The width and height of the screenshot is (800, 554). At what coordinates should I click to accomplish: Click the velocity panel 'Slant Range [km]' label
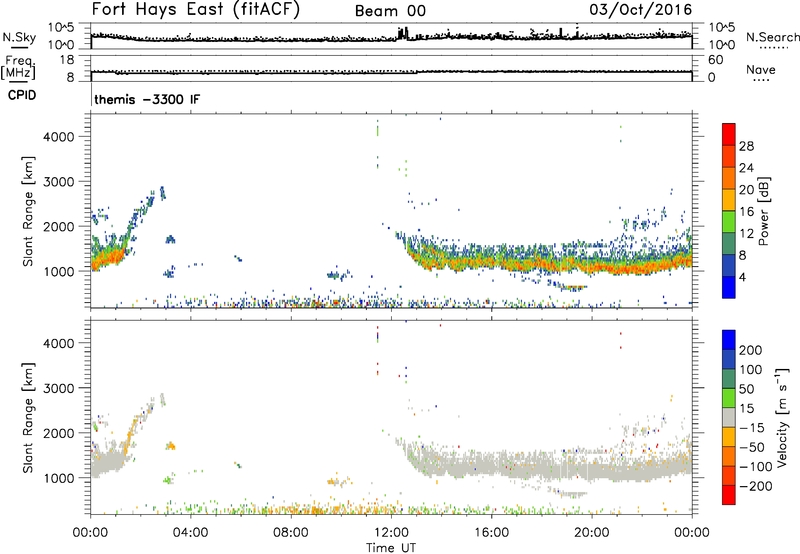(x=28, y=417)
